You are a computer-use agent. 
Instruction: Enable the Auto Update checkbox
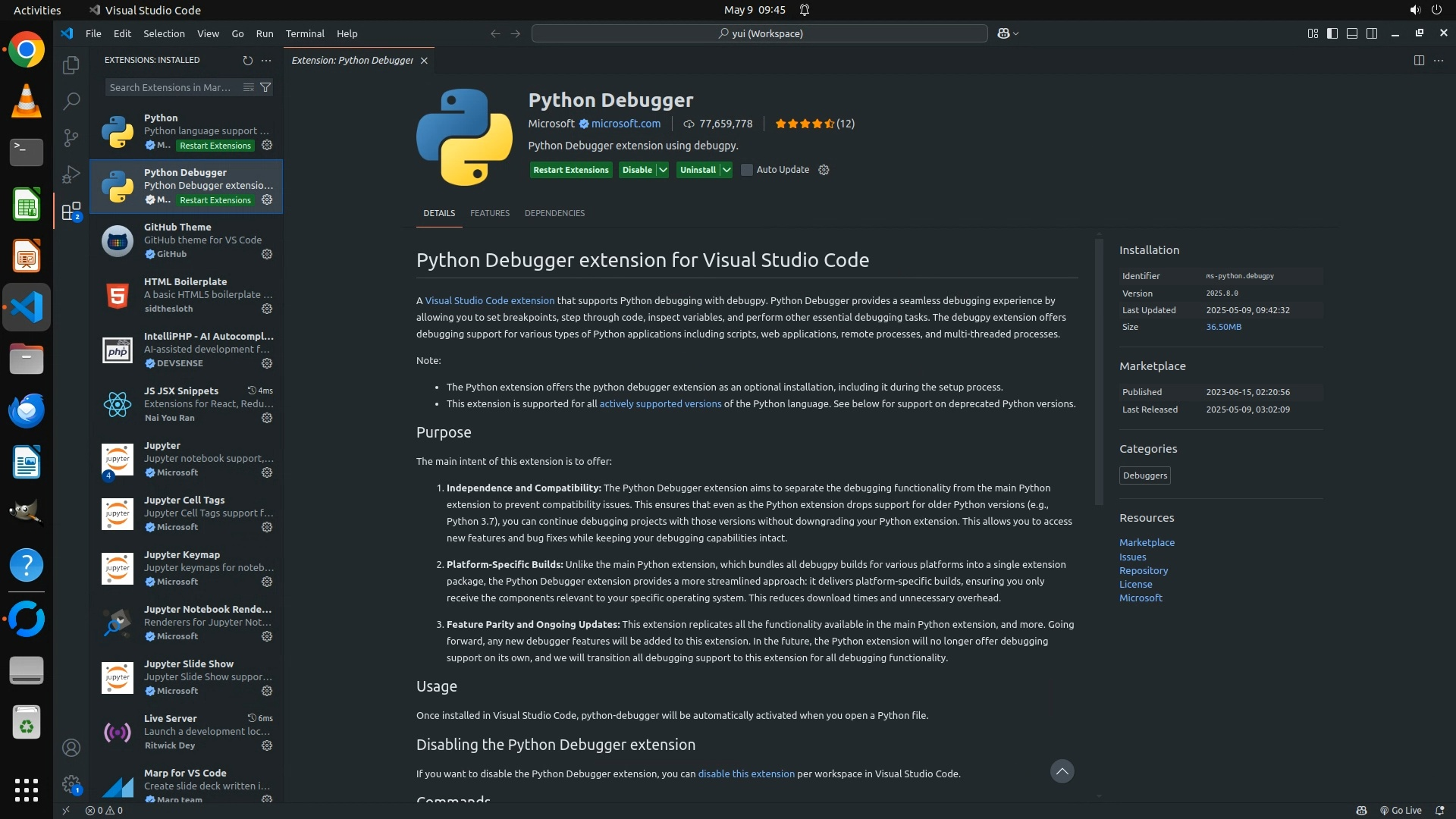747,170
